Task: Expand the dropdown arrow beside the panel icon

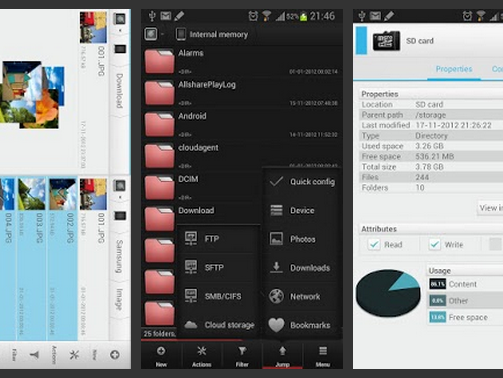Action: [x=162, y=34]
